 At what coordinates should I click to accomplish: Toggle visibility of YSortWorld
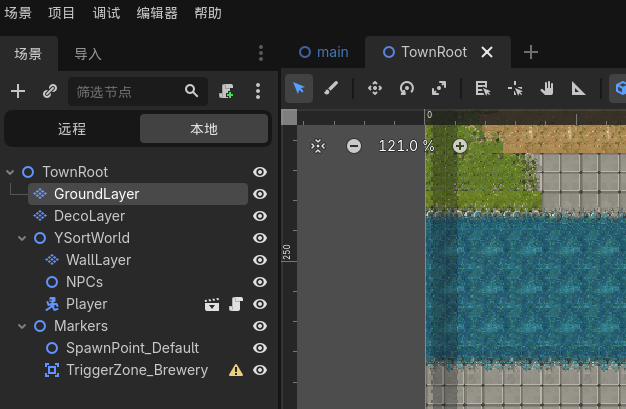pos(260,238)
